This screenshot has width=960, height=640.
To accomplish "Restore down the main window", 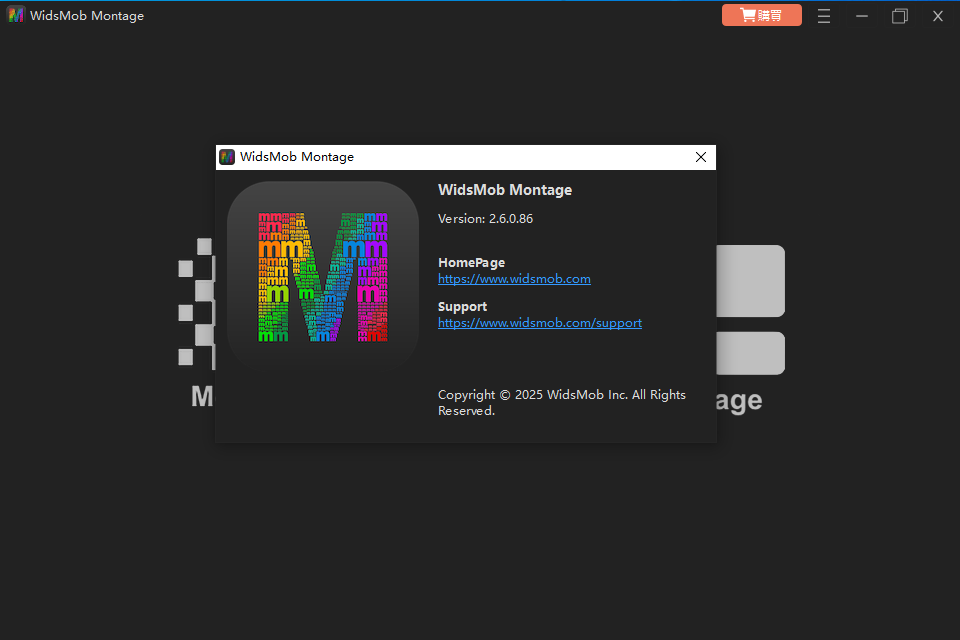I will [899, 16].
